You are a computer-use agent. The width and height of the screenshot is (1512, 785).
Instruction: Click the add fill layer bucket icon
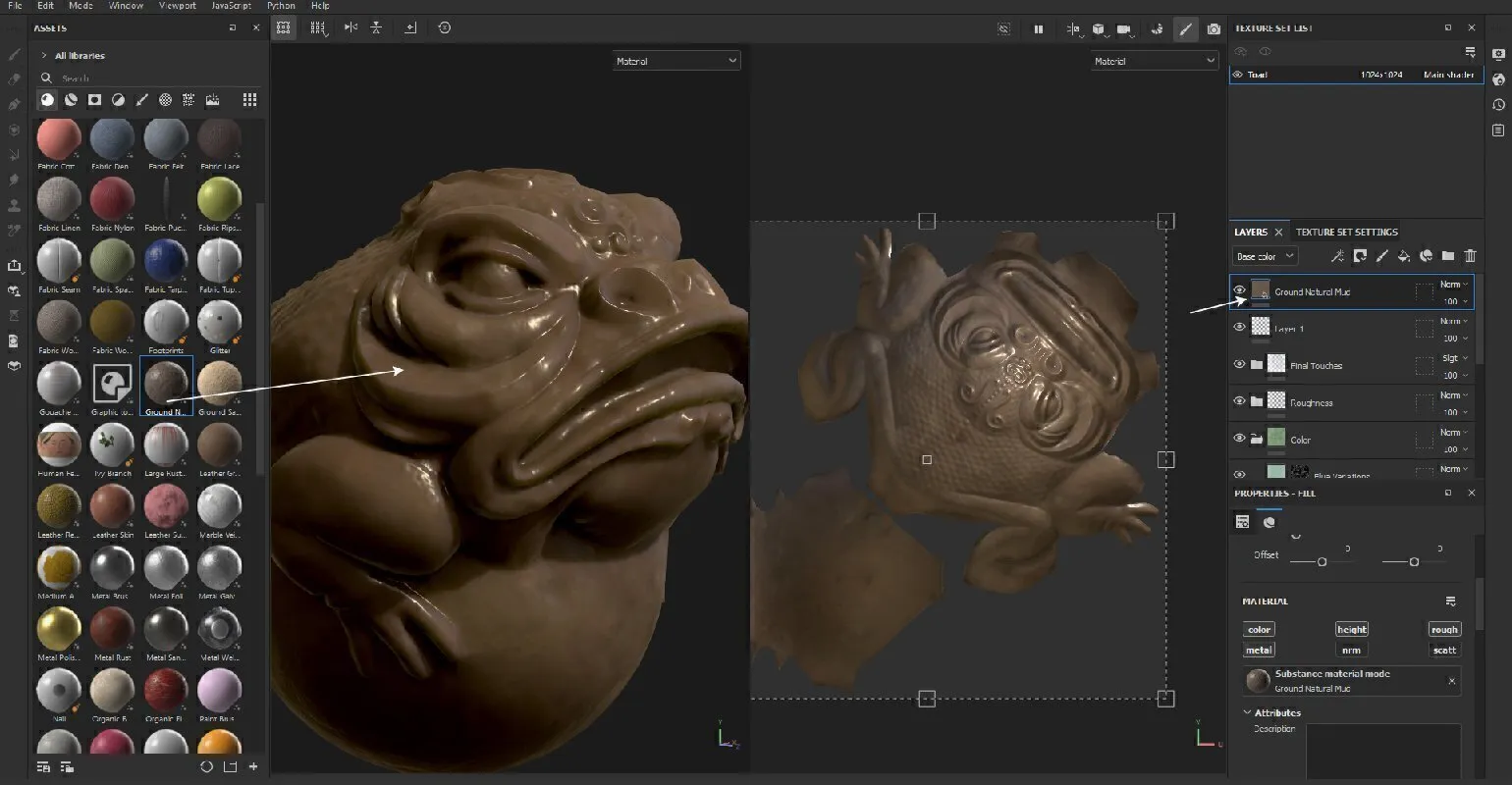click(1404, 256)
